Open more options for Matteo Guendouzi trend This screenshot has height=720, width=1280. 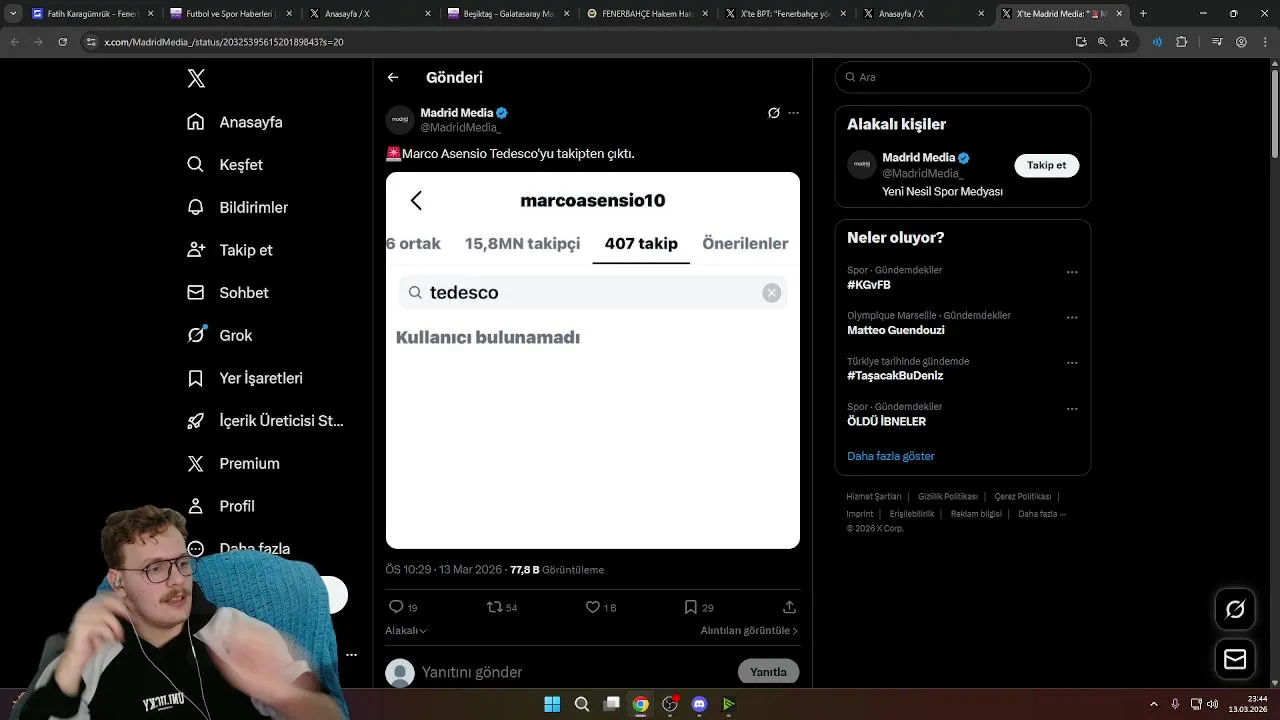[1072, 318]
